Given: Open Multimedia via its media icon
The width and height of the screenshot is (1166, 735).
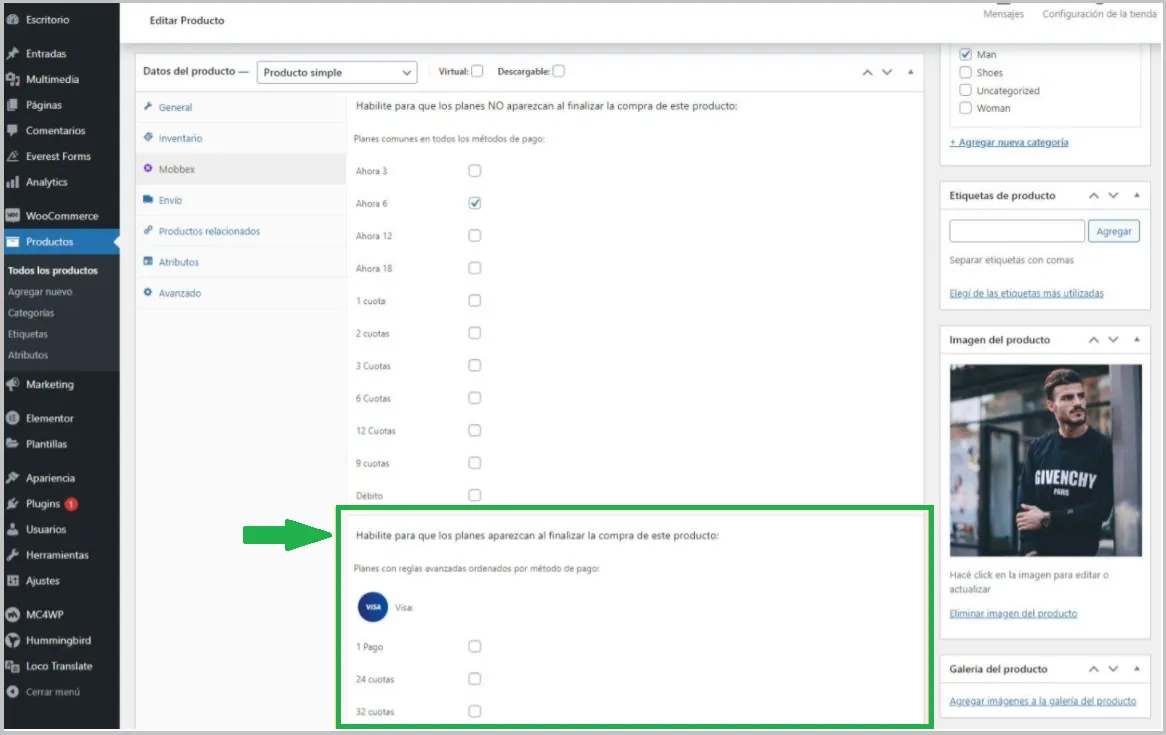Looking at the screenshot, I should [x=12, y=80].
